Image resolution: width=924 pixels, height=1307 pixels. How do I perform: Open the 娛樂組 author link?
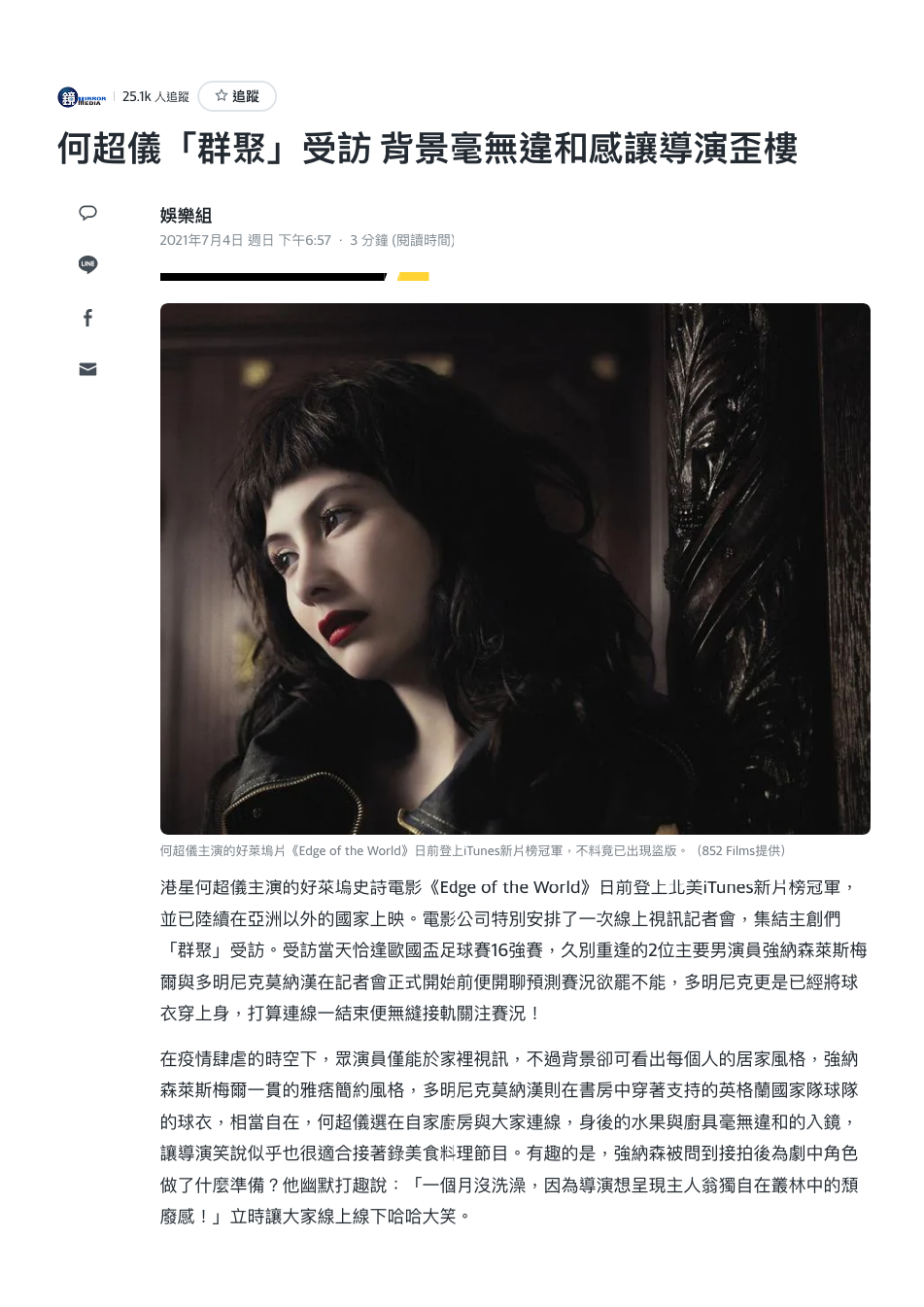186,216
